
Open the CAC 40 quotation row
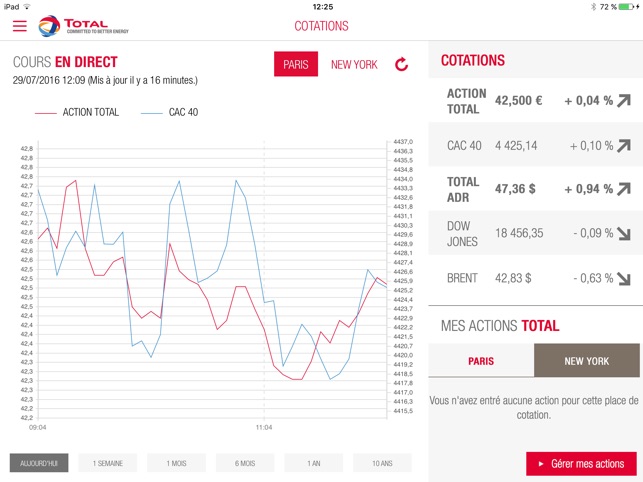[536, 146]
